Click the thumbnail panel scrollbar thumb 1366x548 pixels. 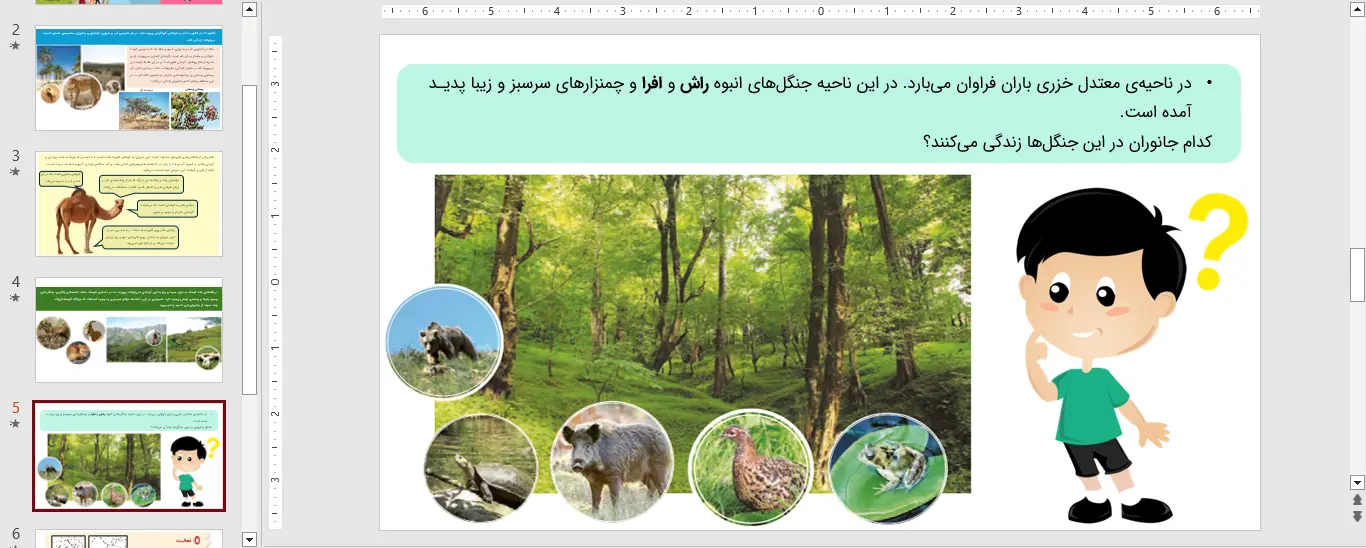(250, 240)
